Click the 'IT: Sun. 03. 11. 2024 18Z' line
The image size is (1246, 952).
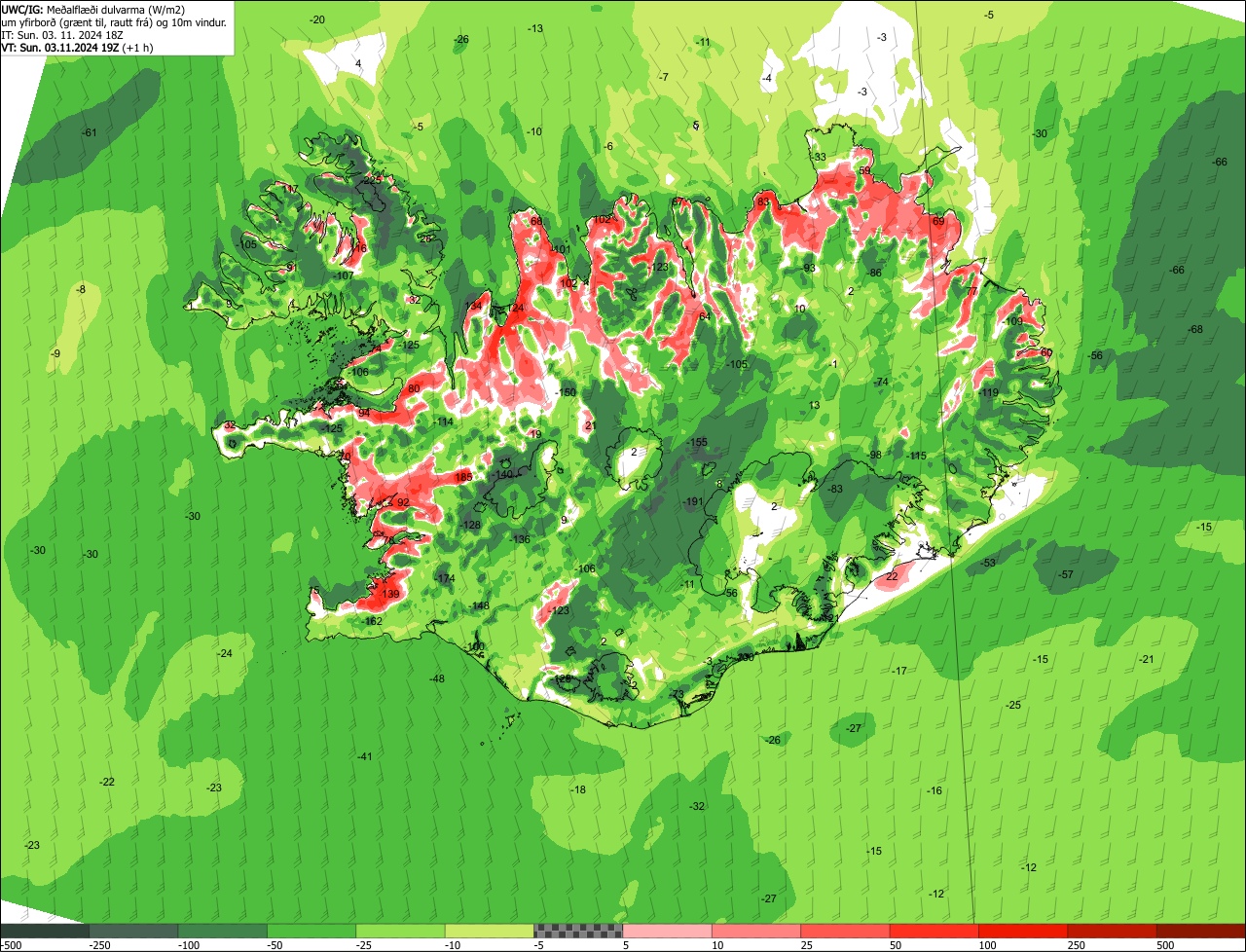click(62, 35)
